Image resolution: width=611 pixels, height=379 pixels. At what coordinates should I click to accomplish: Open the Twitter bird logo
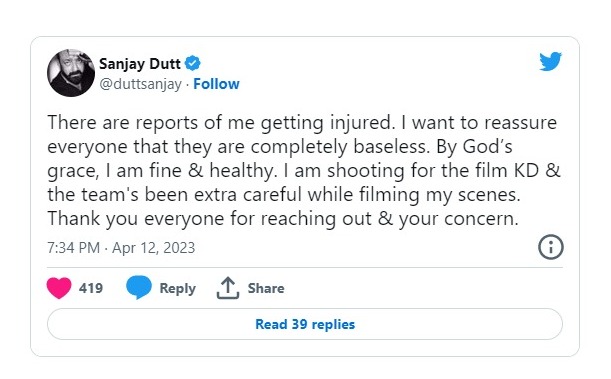(x=550, y=62)
